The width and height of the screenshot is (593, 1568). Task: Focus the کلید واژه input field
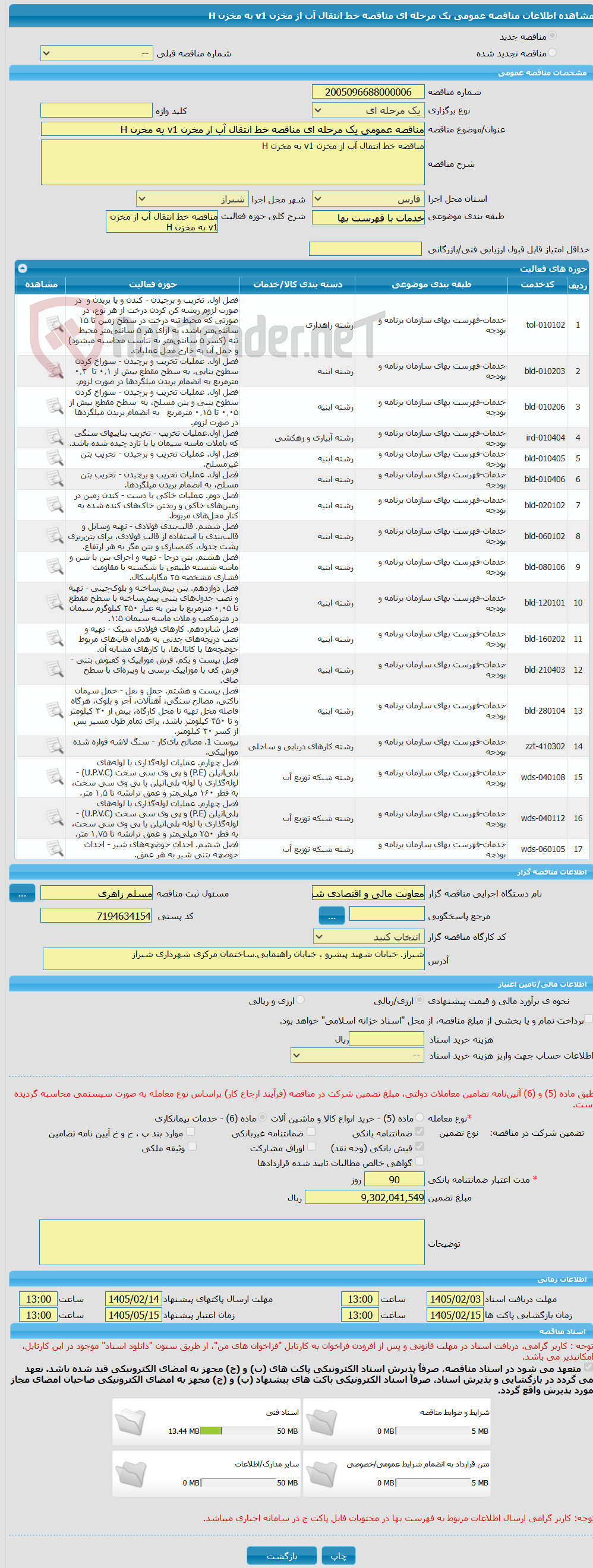96,110
